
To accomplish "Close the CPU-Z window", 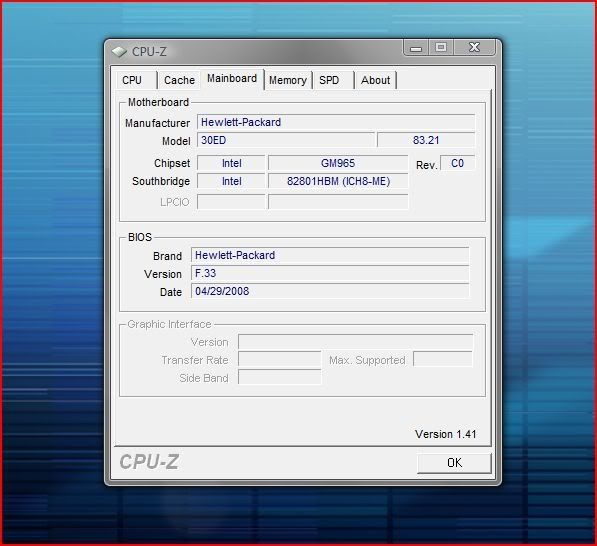I will click(x=474, y=48).
